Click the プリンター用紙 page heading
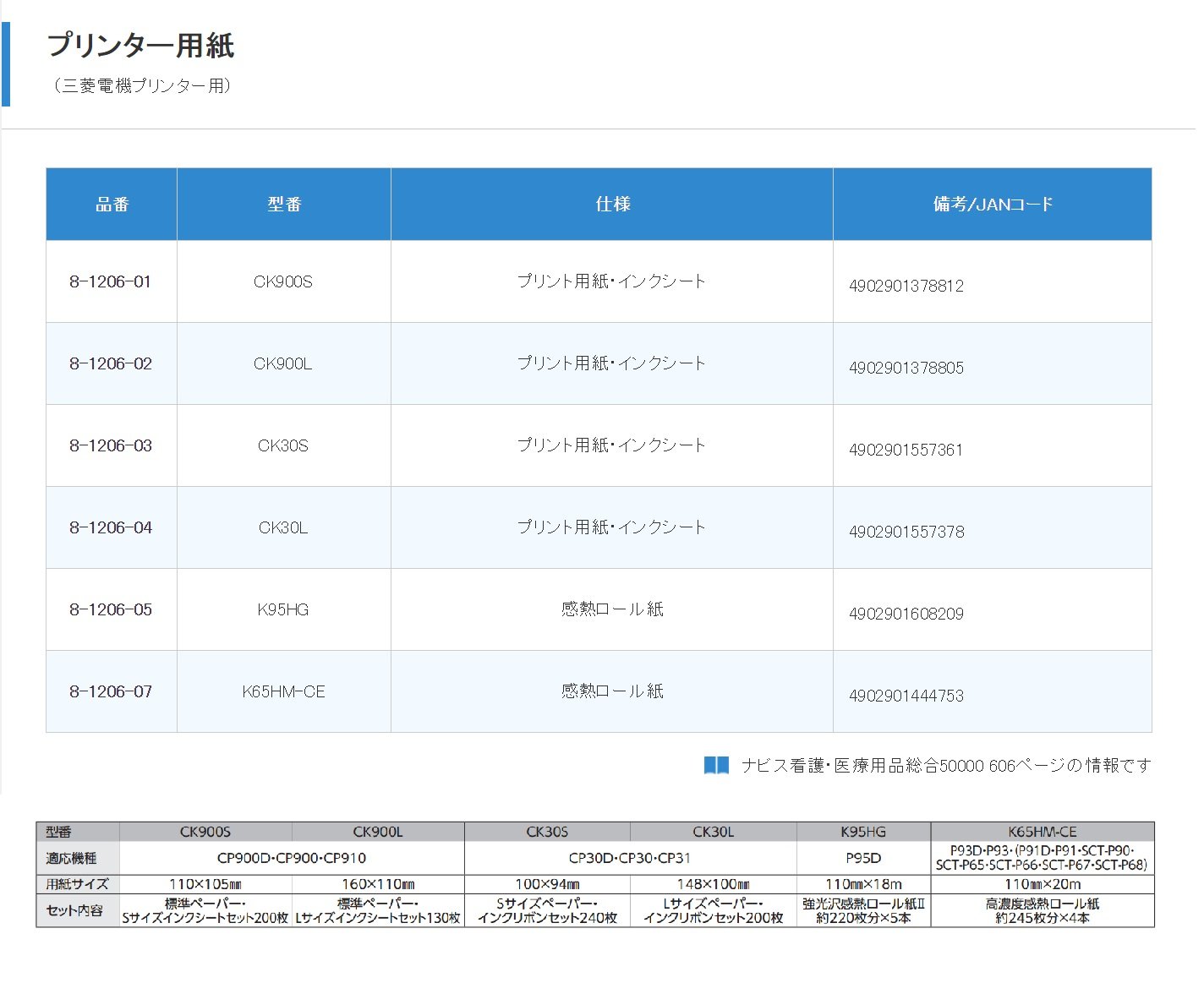This screenshot has width=1204, height=994. pyautogui.click(x=140, y=46)
